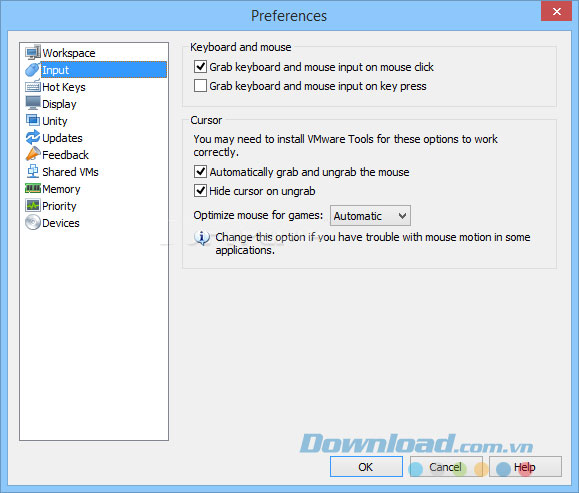Select the Input category label
Viewport: 579px width, 493px height.
(55, 70)
